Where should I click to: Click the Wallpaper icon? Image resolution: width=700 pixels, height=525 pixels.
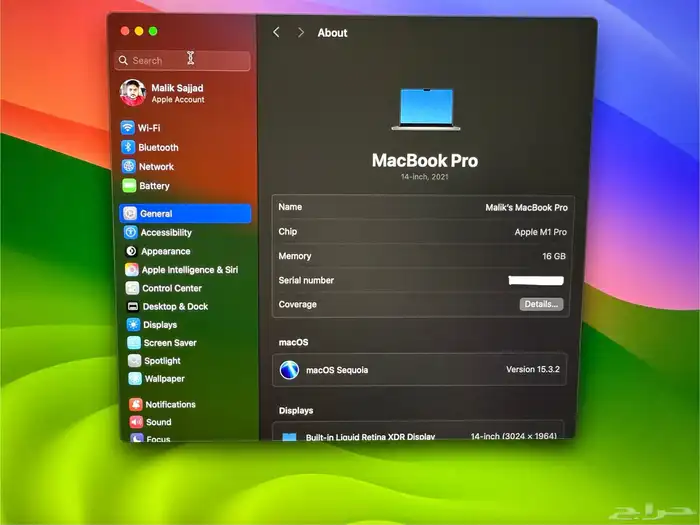click(x=135, y=379)
